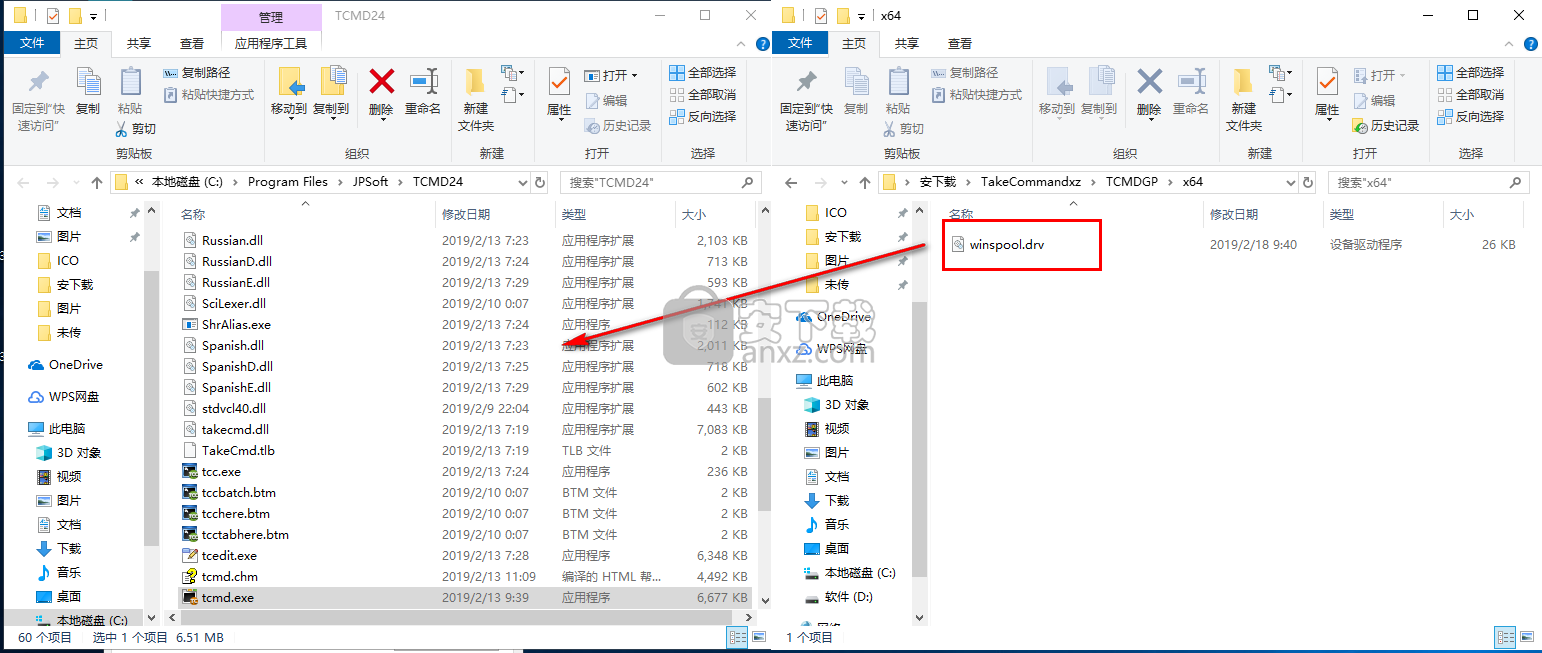
Task: Click the refresh button beside TCMD24 address bar
Action: tap(540, 182)
